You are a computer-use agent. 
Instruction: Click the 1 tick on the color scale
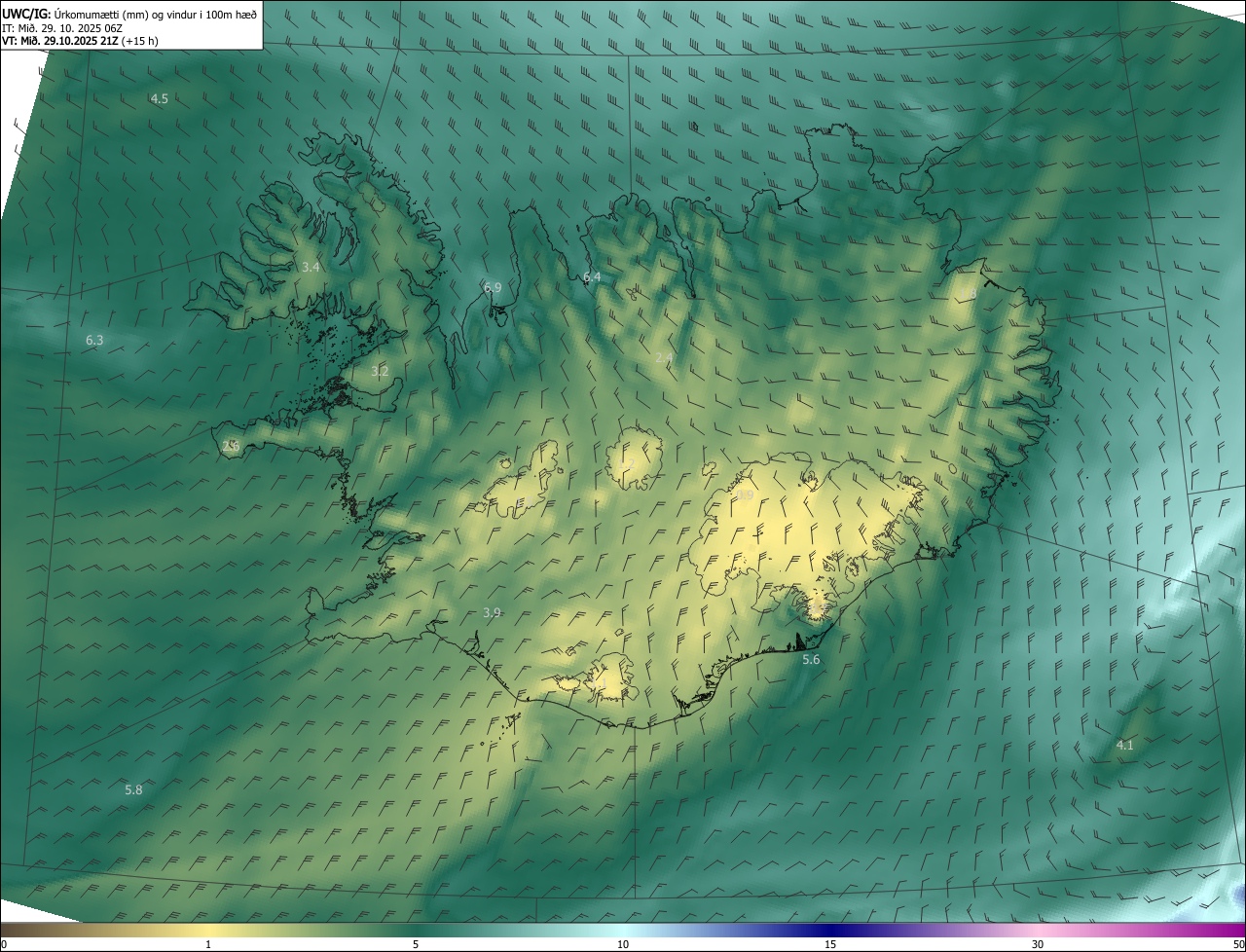coord(208,944)
